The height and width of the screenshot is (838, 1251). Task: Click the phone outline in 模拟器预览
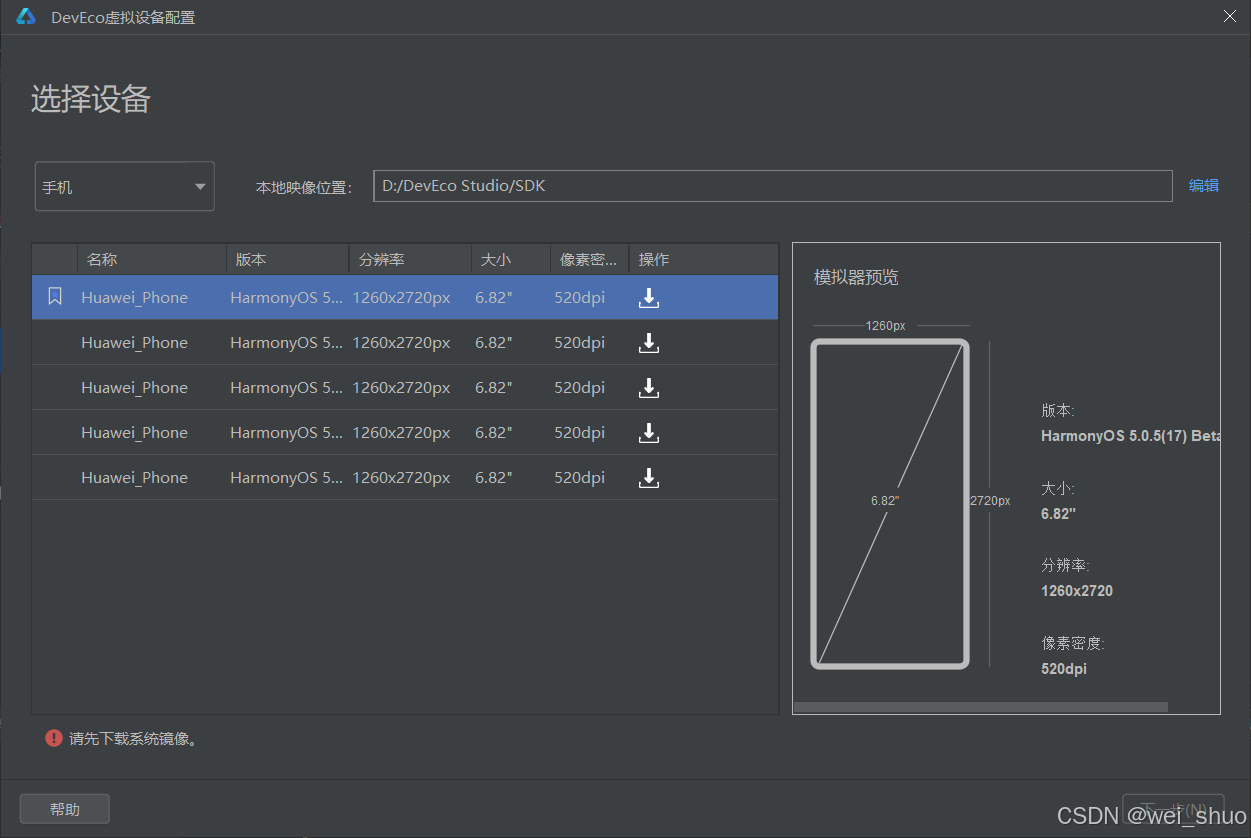pyautogui.click(x=890, y=504)
